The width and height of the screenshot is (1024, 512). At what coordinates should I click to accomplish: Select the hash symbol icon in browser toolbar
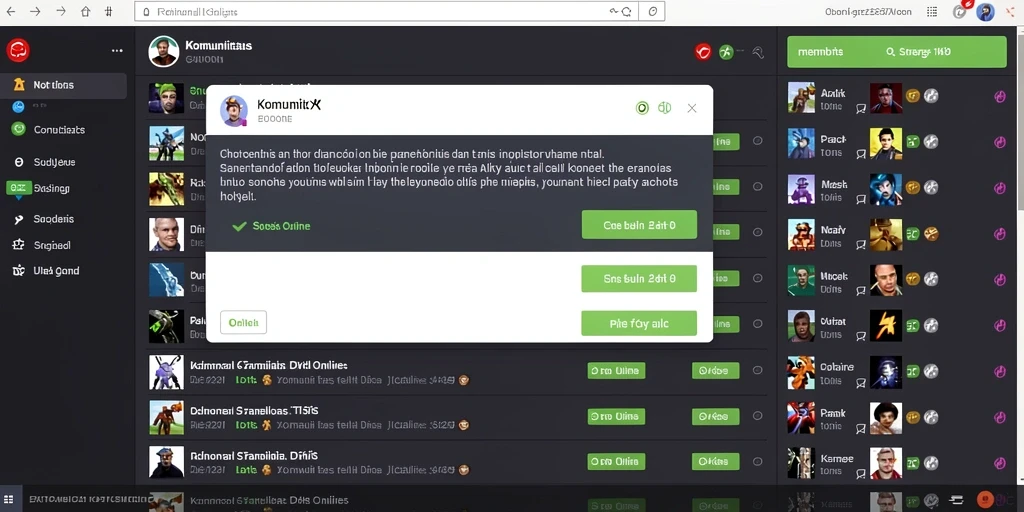tap(108, 12)
